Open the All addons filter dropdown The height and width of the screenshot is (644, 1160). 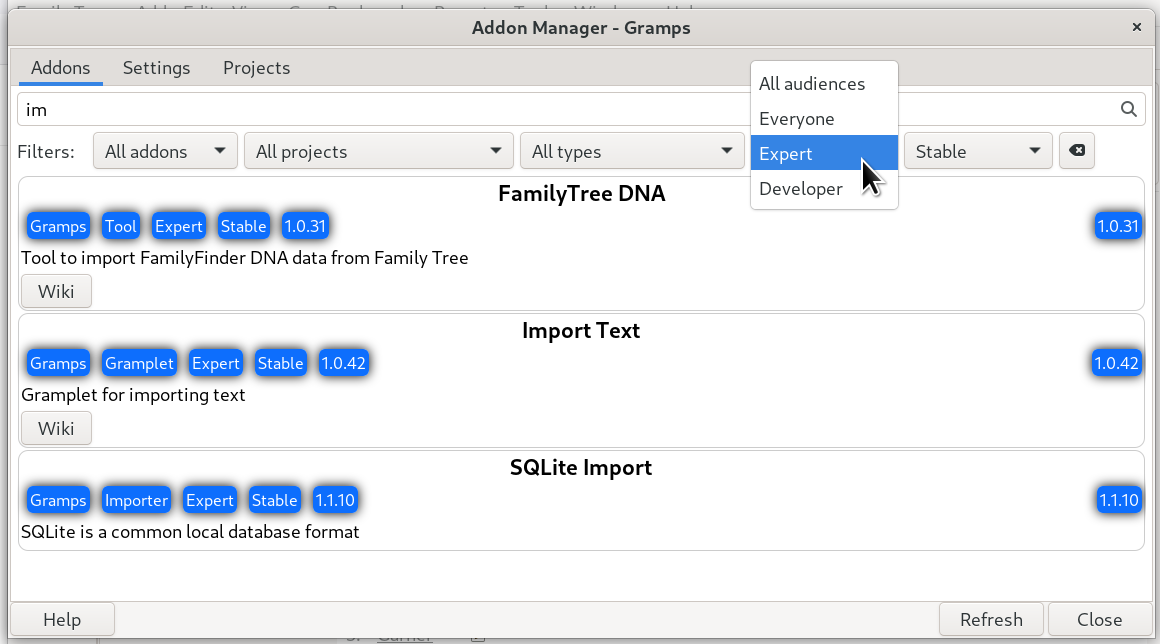[x=165, y=152]
